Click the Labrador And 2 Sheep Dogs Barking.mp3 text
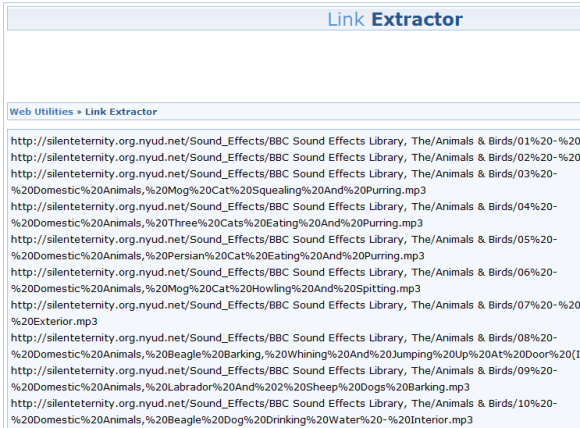The height and width of the screenshot is (428, 580). (240, 387)
